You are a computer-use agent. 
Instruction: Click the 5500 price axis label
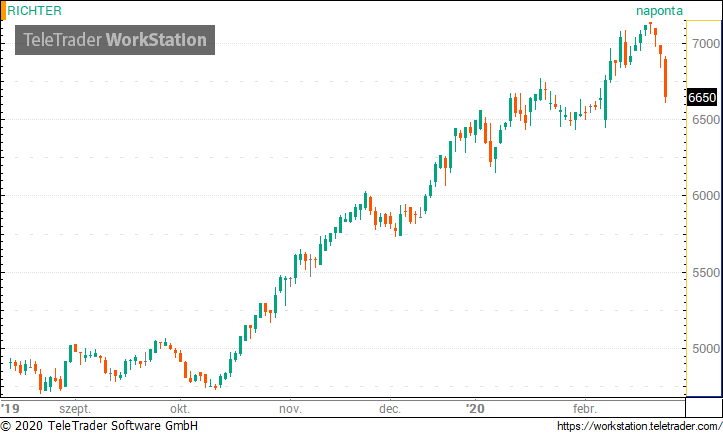pyautogui.click(x=706, y=272)
